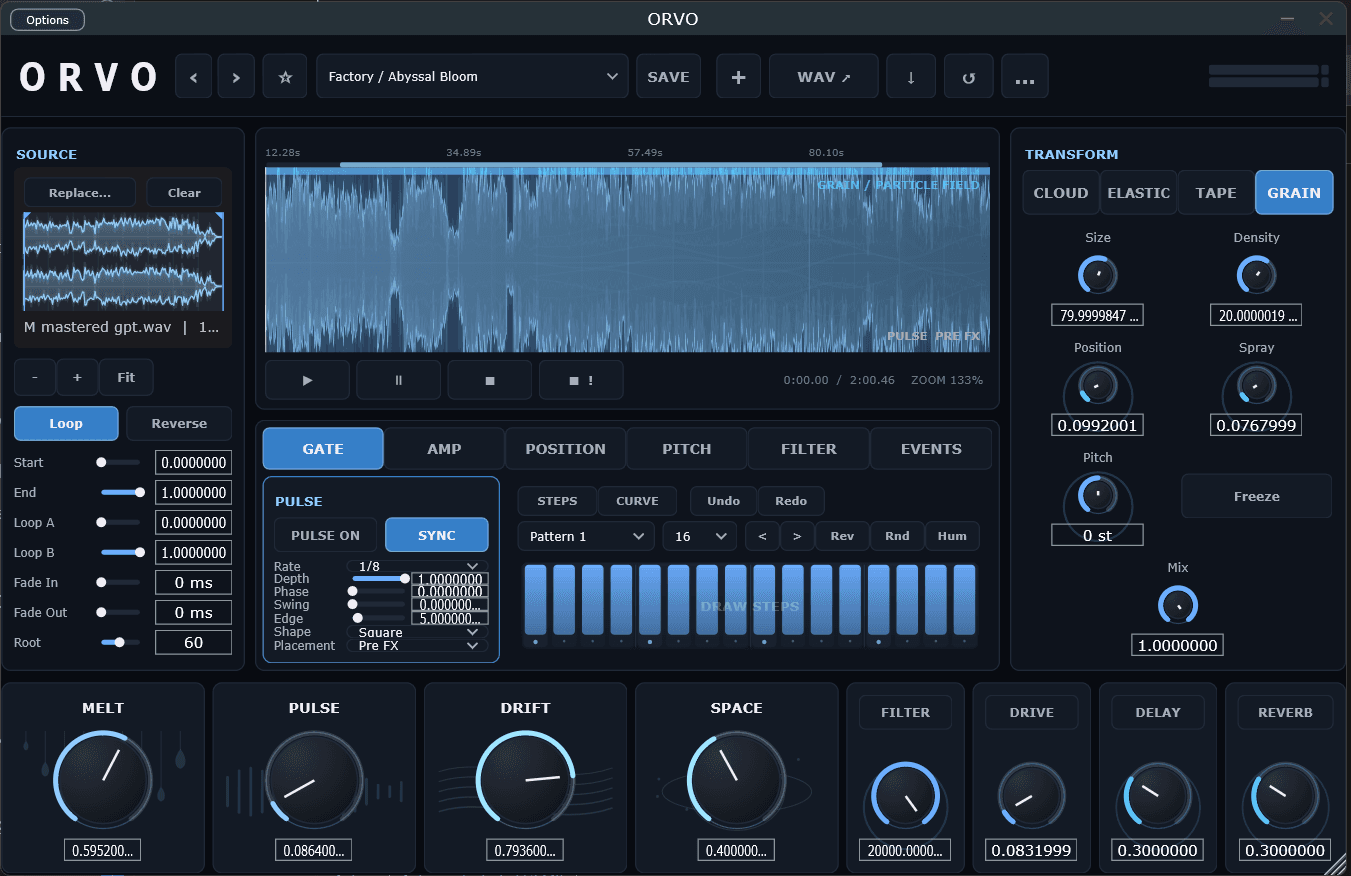This screenshot has height=876, width=1351.
Task: Toggle the DRIVE effect on
Action: [1031, 712]
